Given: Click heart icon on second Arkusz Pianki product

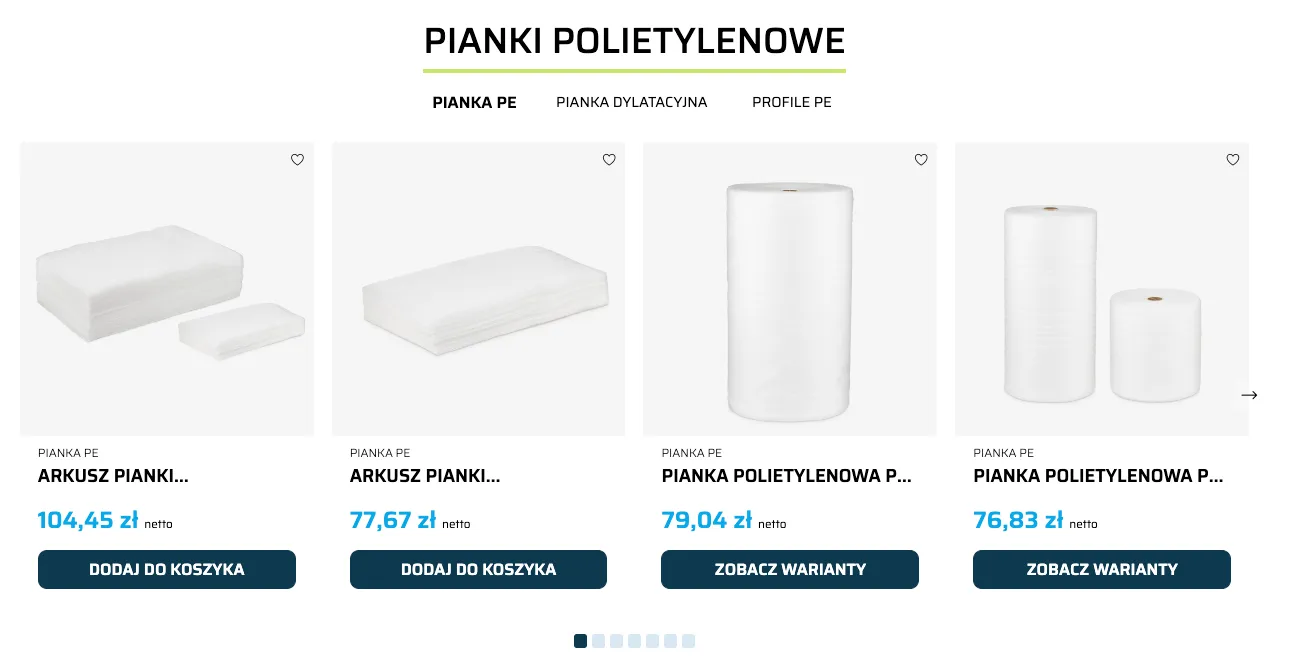Looking at the screenshot, I should click(x=609, y=160).
